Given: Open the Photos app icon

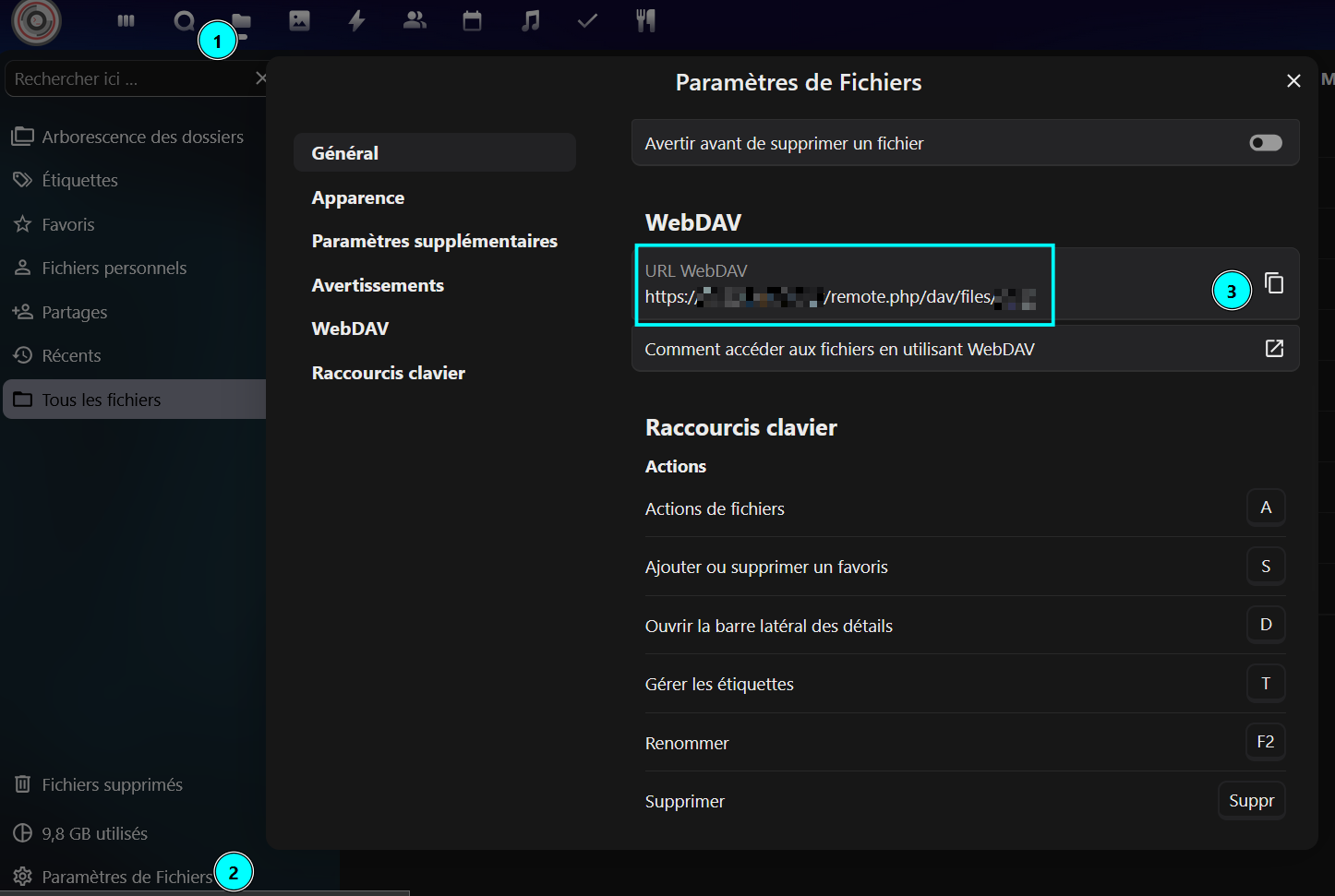Looking at the screenshot, I should [299, 20].
